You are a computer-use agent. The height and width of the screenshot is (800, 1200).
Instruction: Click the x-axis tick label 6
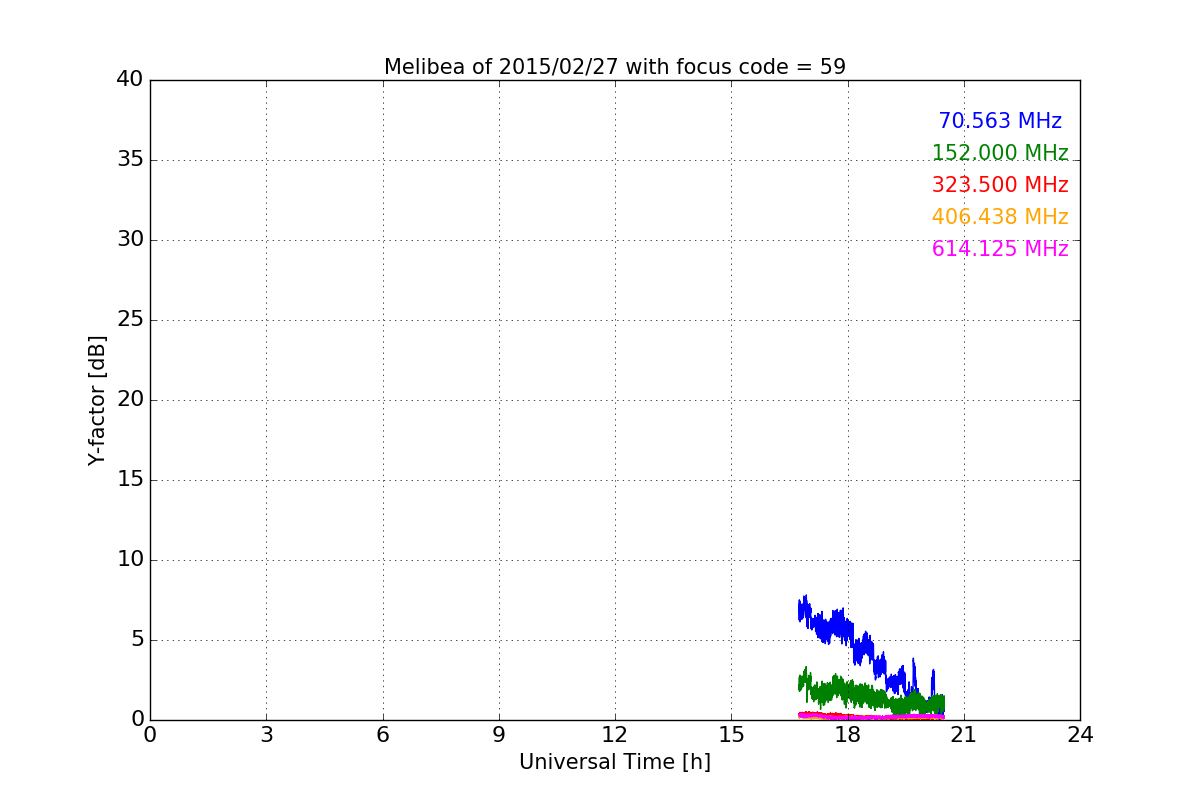click(382, 735)
